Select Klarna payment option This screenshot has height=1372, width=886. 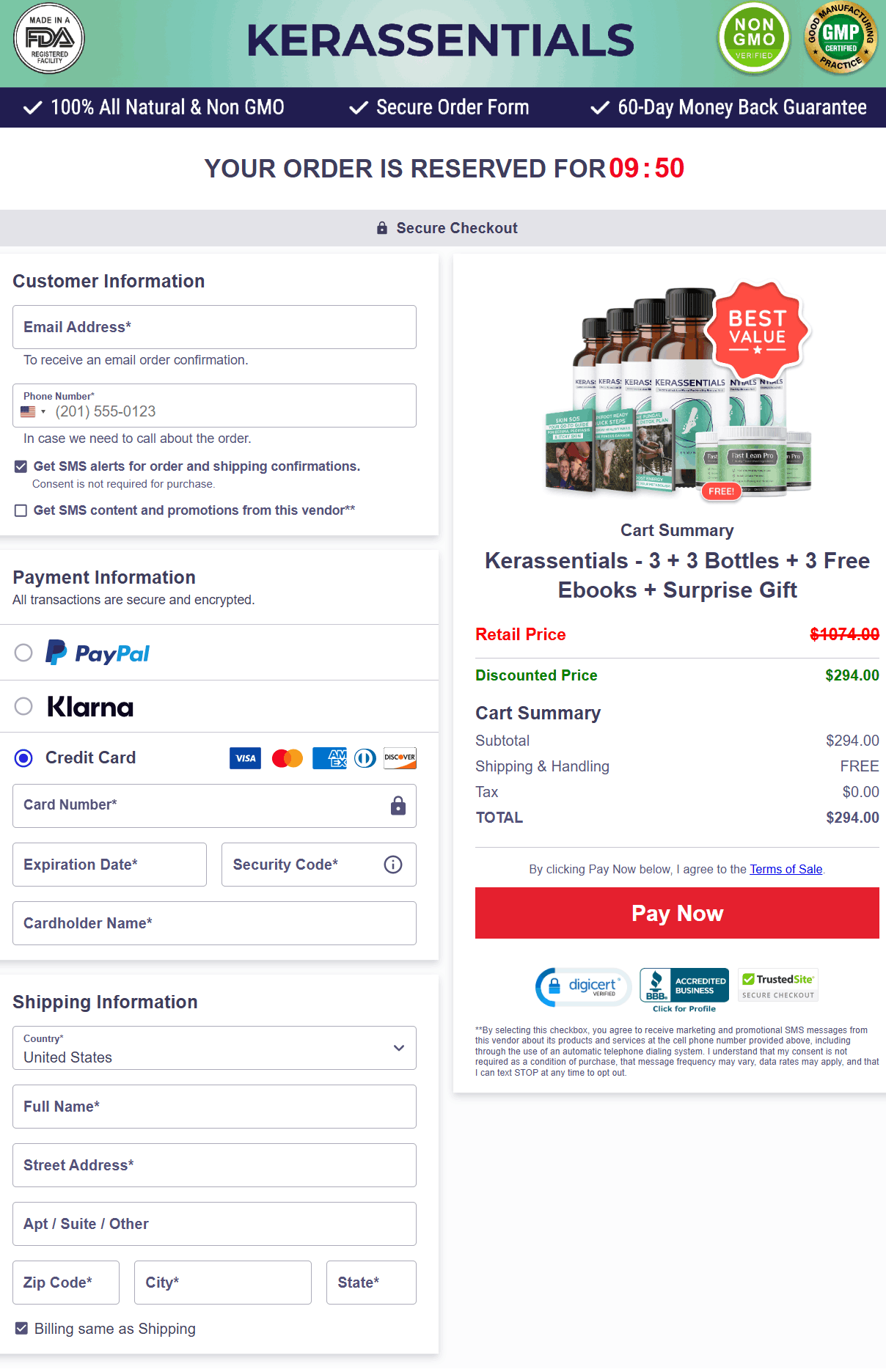point(23,706)
